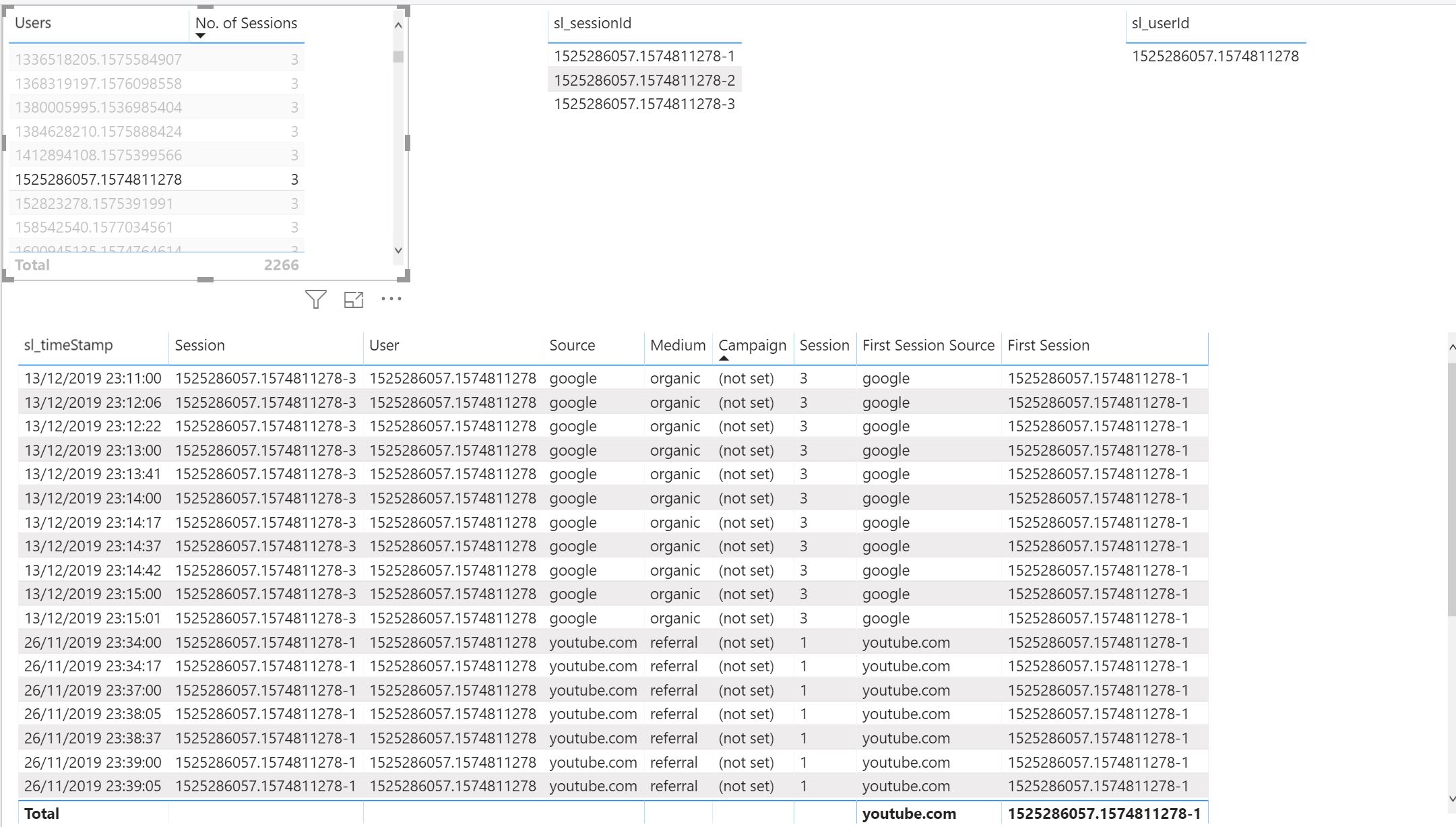Click the sl_sessionId column header
This screenshot has width=1456, height=827.
[x=592, y=23]
